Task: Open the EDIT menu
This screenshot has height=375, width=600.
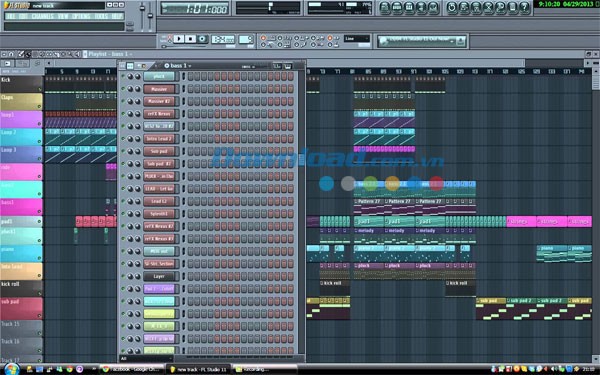Action: click(x=23, y=16)
